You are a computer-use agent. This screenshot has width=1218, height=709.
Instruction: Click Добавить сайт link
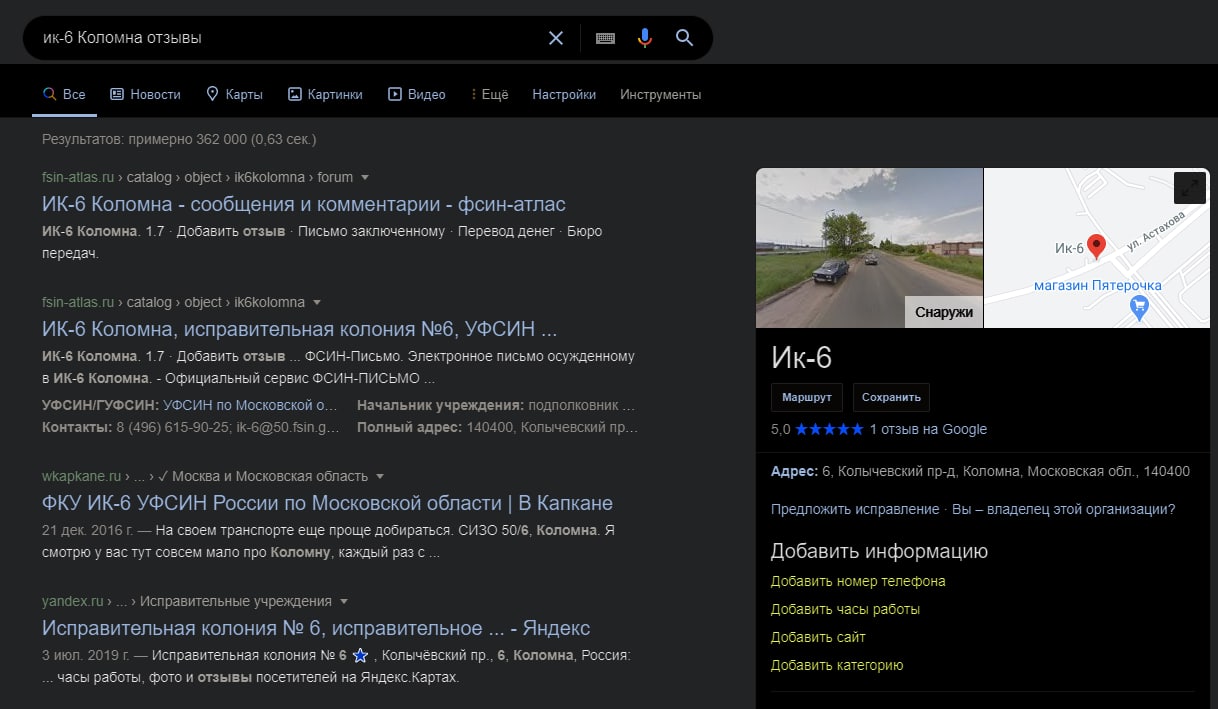click(x=818, y=637)
